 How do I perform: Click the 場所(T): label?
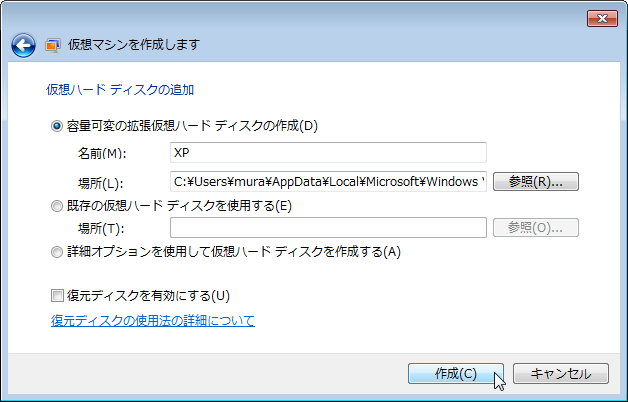tap(101, 228)
